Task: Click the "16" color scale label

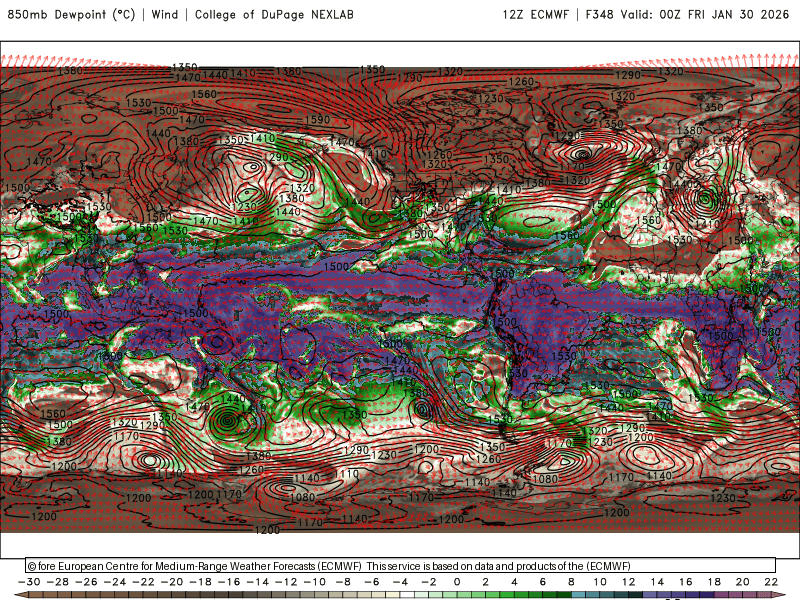Action: [686, 582]
